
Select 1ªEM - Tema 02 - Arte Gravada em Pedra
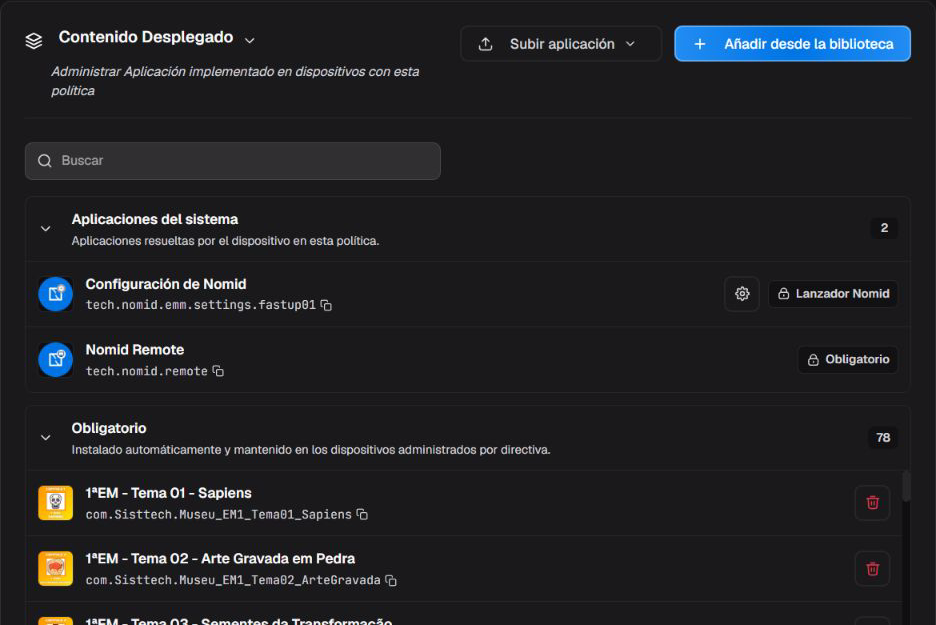220,559
